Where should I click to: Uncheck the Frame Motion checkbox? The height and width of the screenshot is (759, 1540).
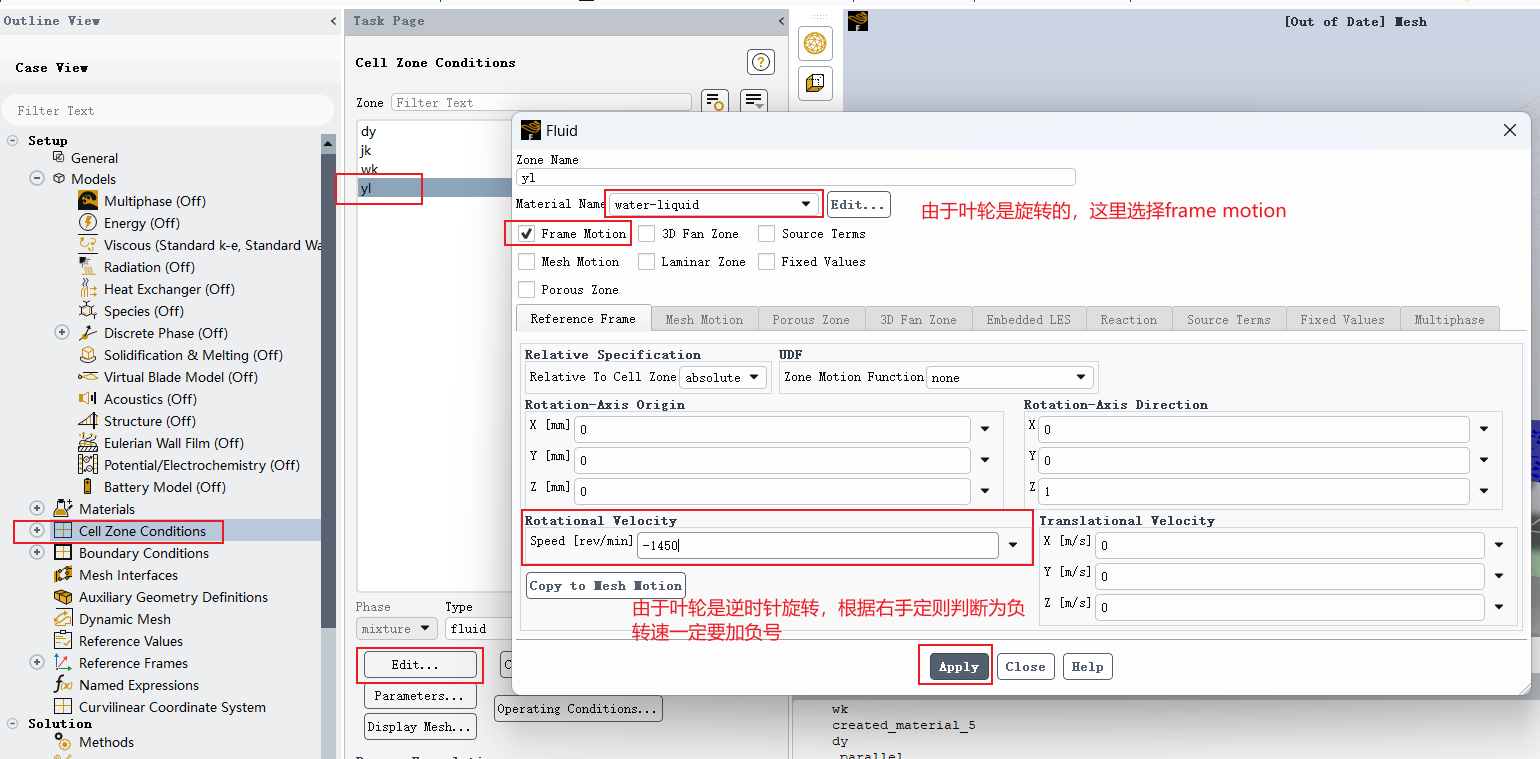coord(526,233)
